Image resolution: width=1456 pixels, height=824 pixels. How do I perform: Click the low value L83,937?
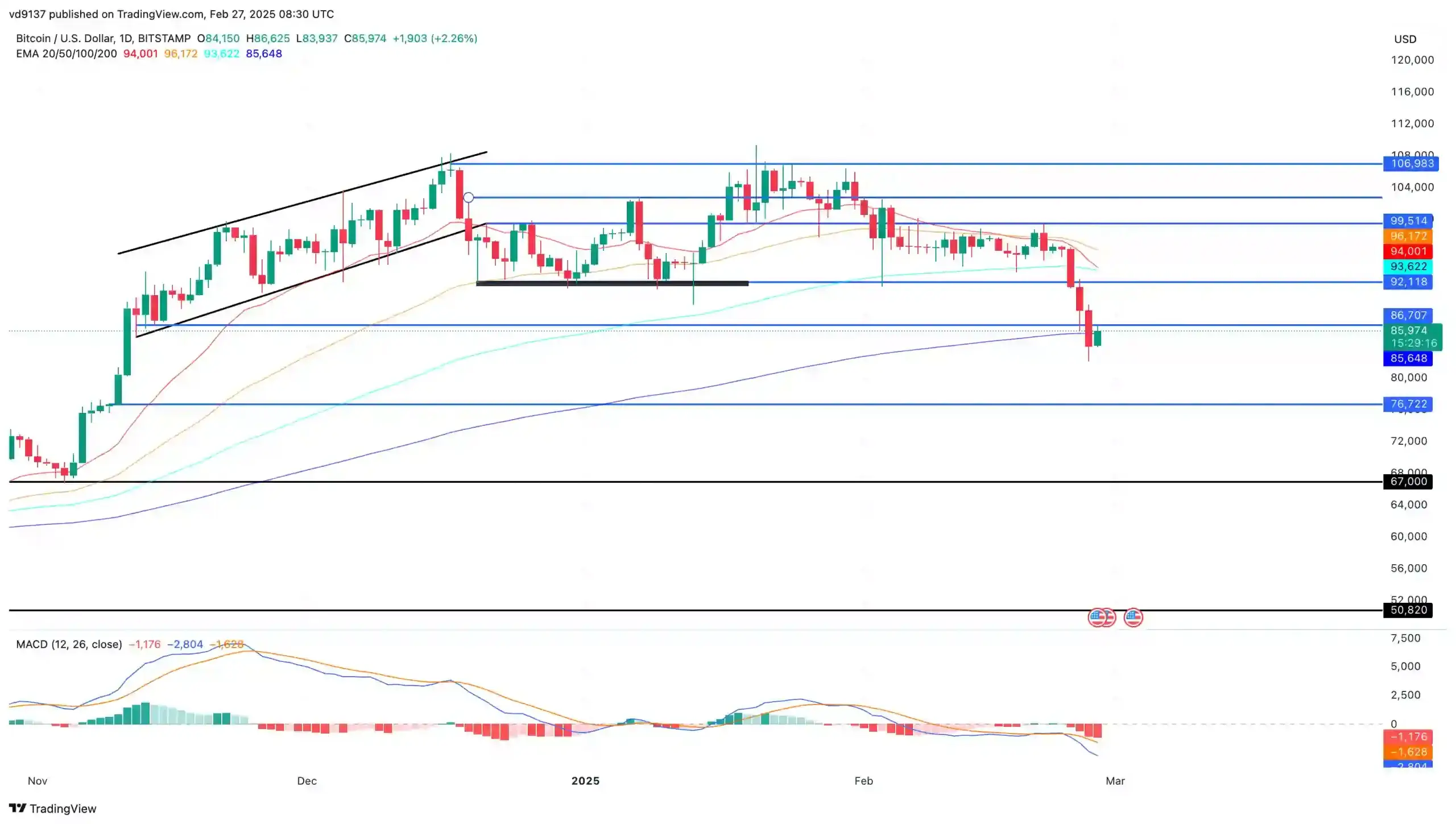click(x=317, y=38)
